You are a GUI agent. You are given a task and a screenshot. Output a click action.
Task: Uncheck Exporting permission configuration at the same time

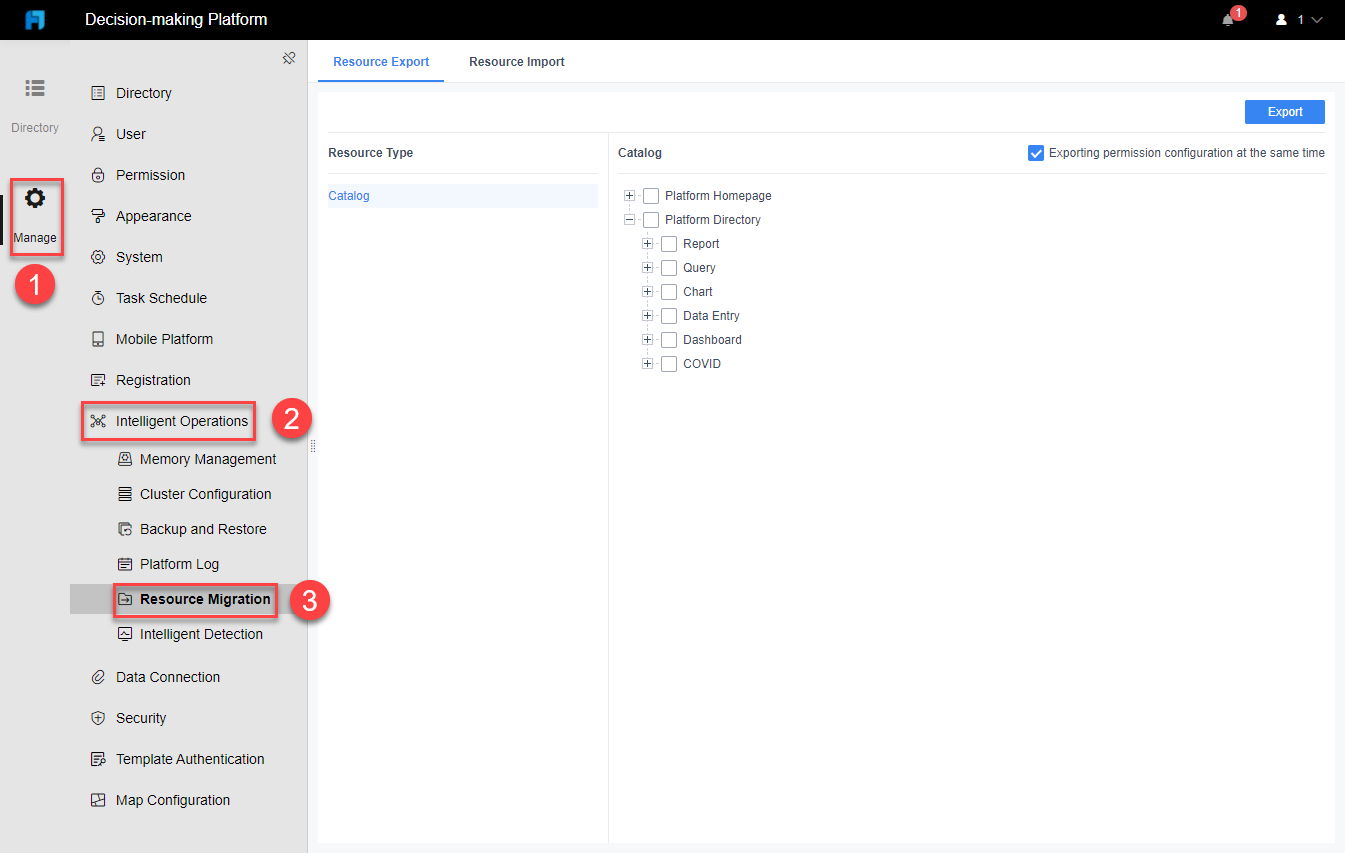(x=1036, y=152)
